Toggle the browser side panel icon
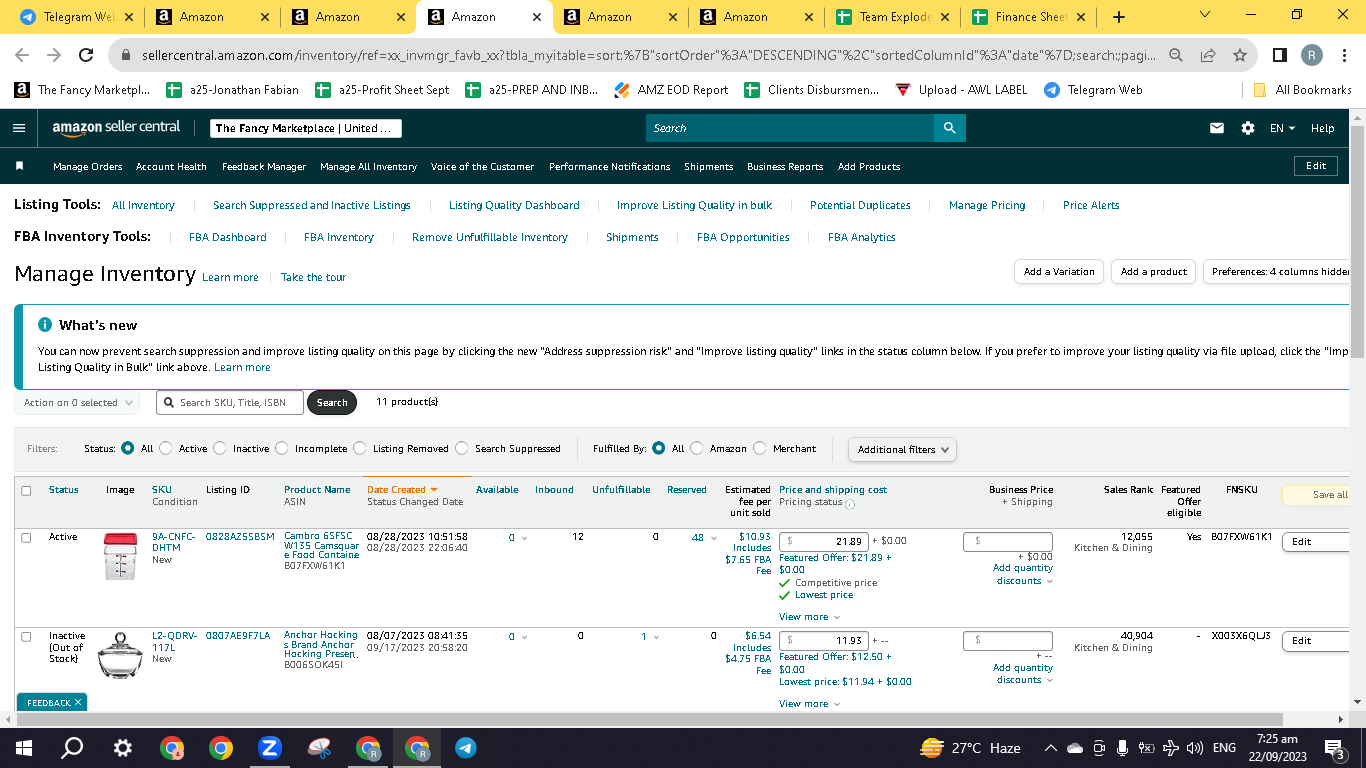 (1280, 55)
